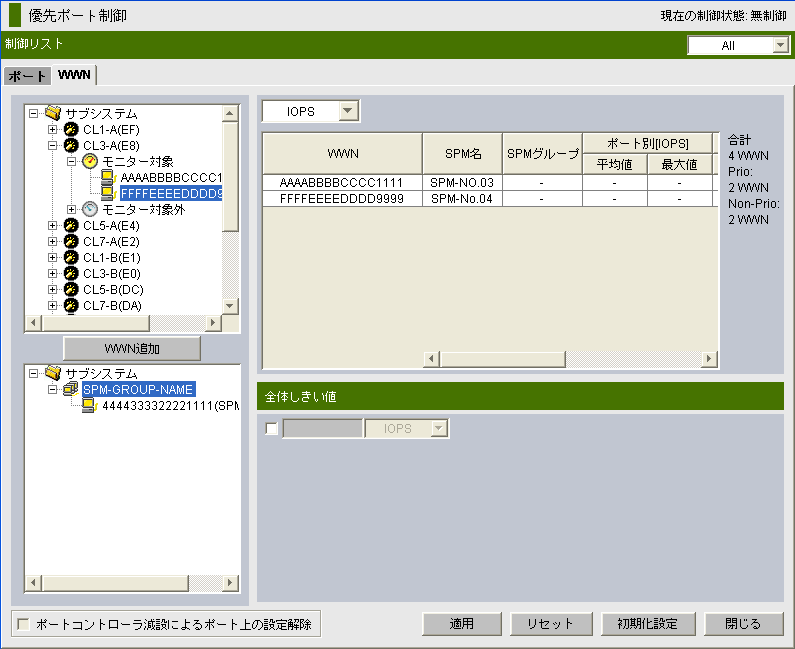Select the 4444333322221111(SPM tree item
Viewport: 795px width, 649px height.
coord(170,406)
